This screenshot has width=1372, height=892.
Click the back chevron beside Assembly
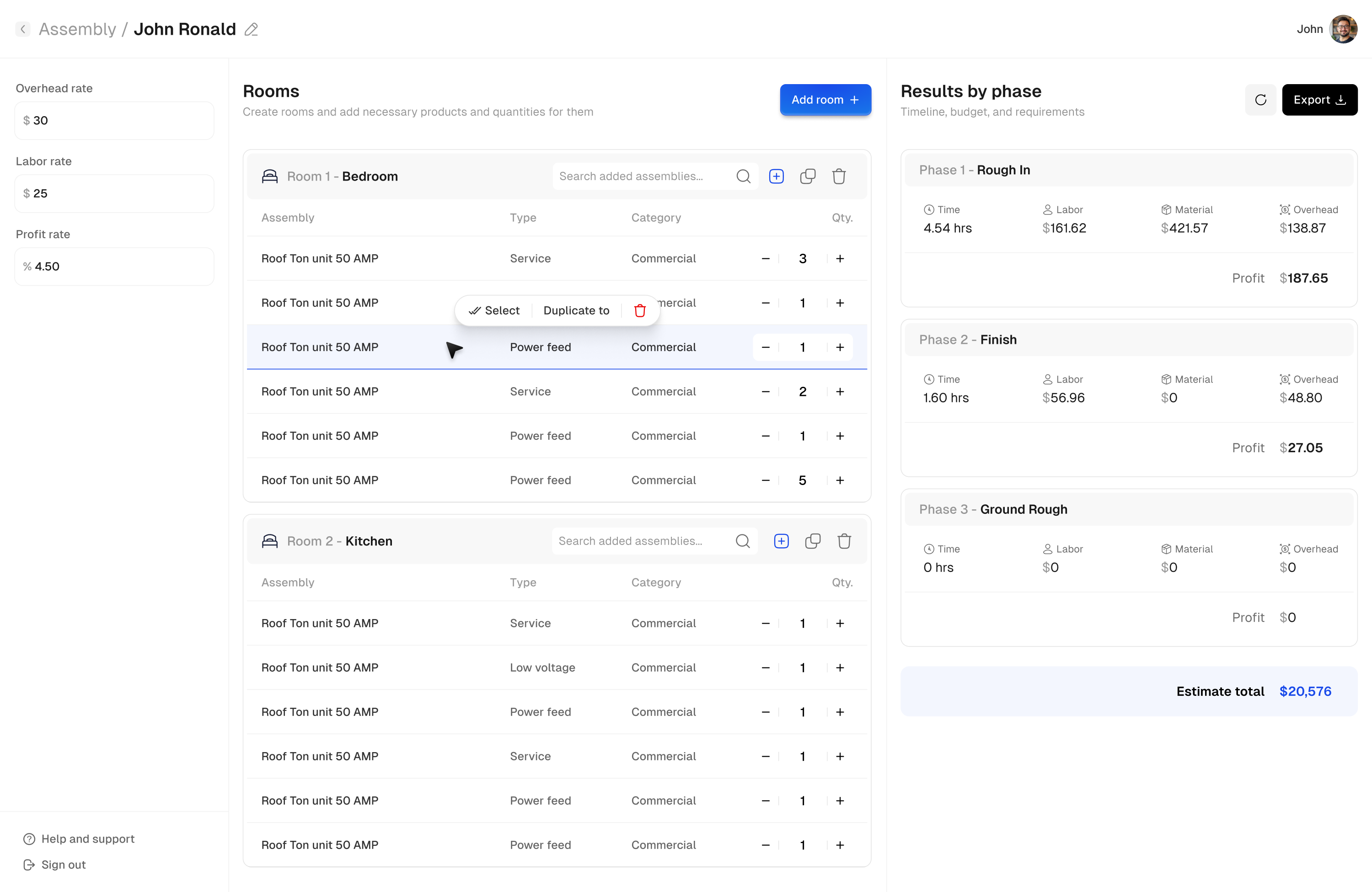click(22, 29)
